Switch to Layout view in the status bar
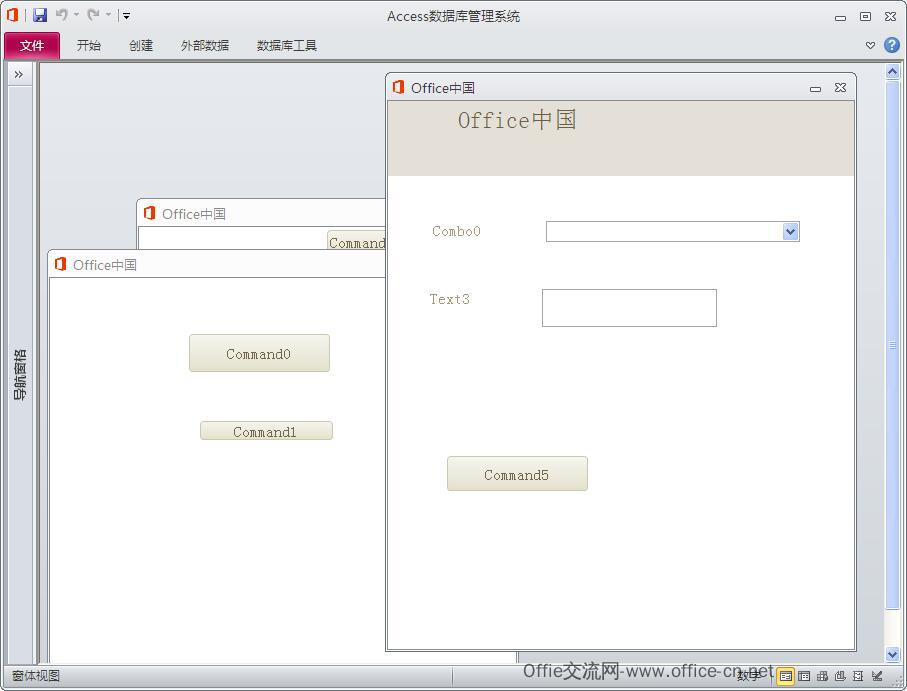The width and height of the screenshot is (907, 691). (x=858, y=675)
